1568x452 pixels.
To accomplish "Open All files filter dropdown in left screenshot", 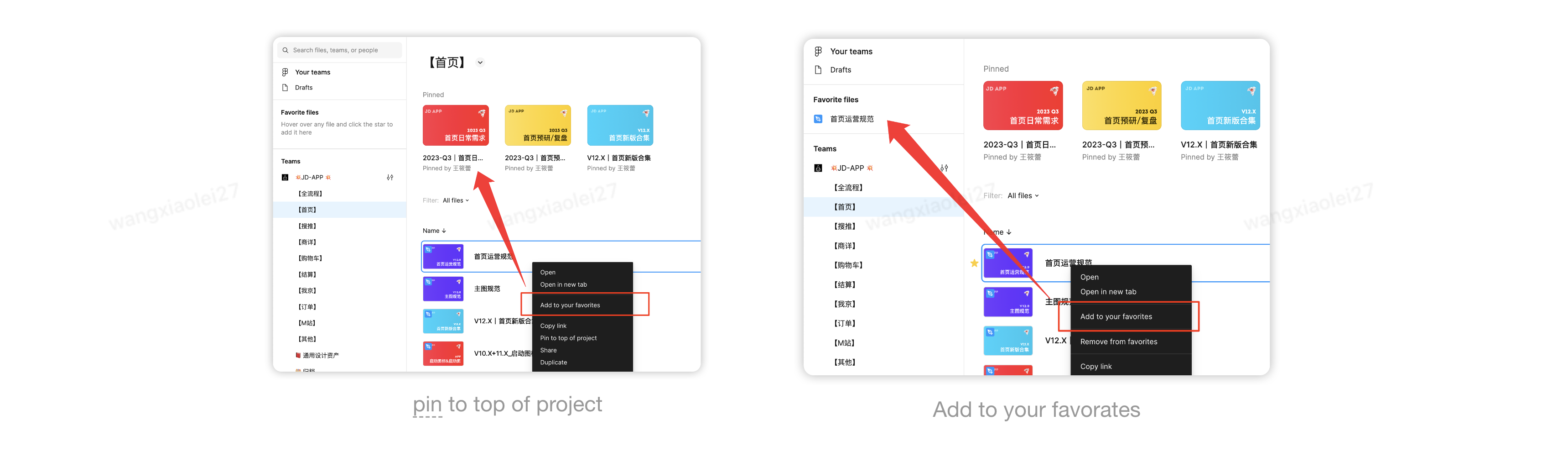I will [x=456, y=200].
